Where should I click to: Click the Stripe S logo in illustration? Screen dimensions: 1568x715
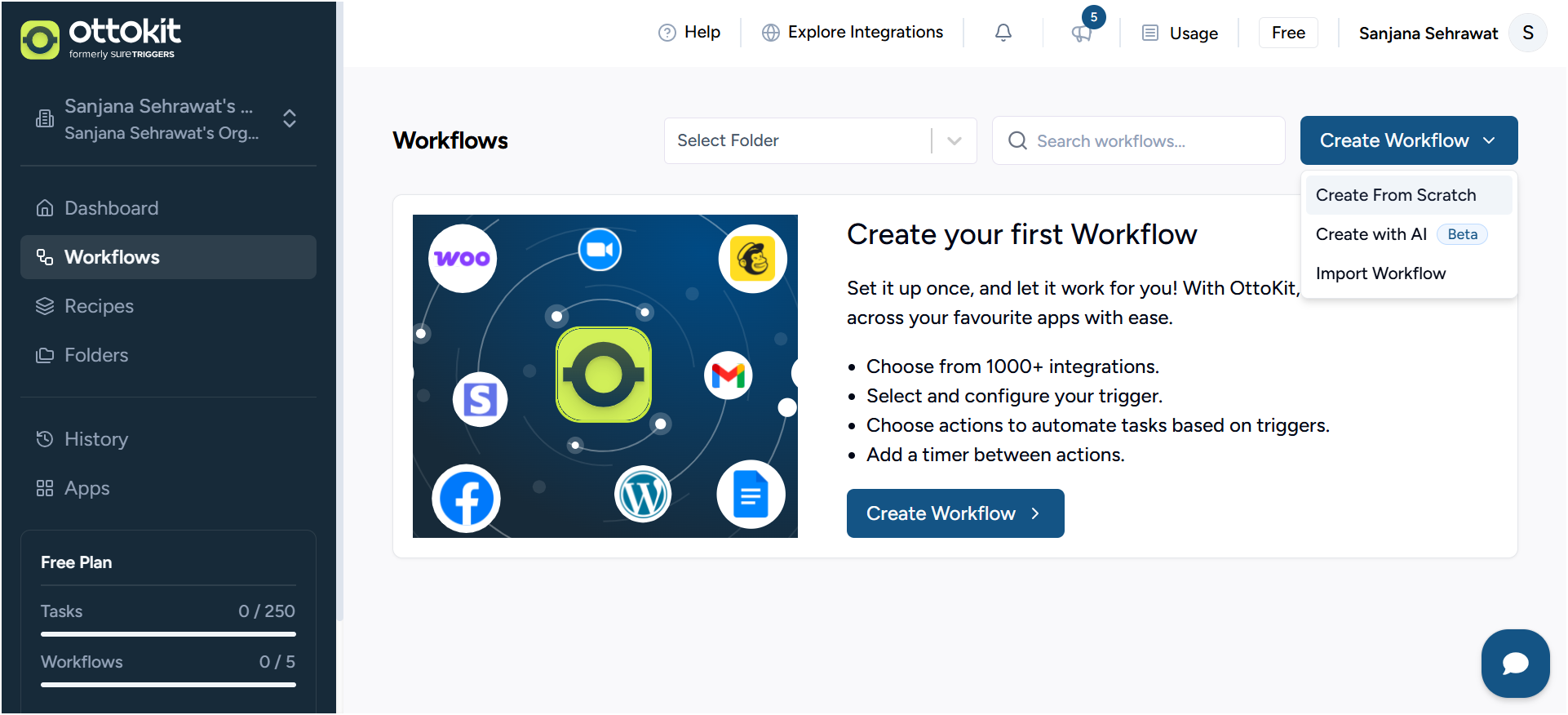click(480, 400)
